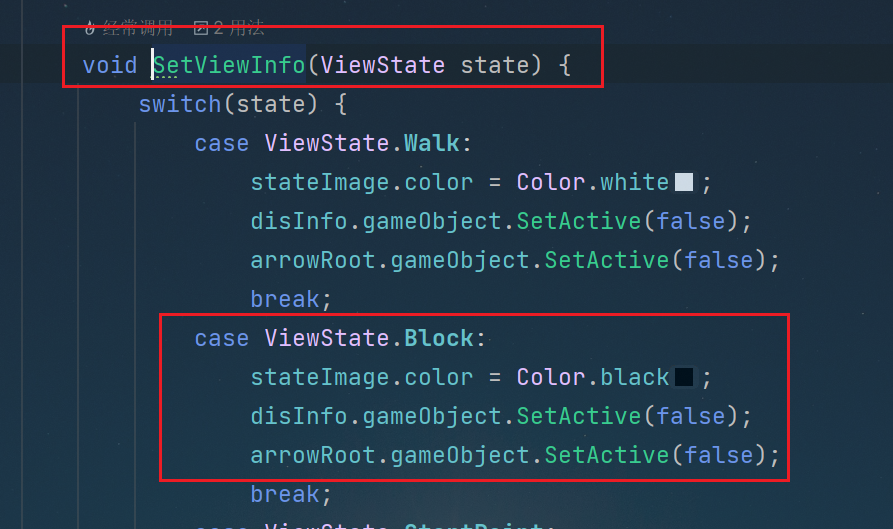The width and height of the screenshot is (893, 529).
Task: Click the break statement after Block case
Action: click(285, 494)
